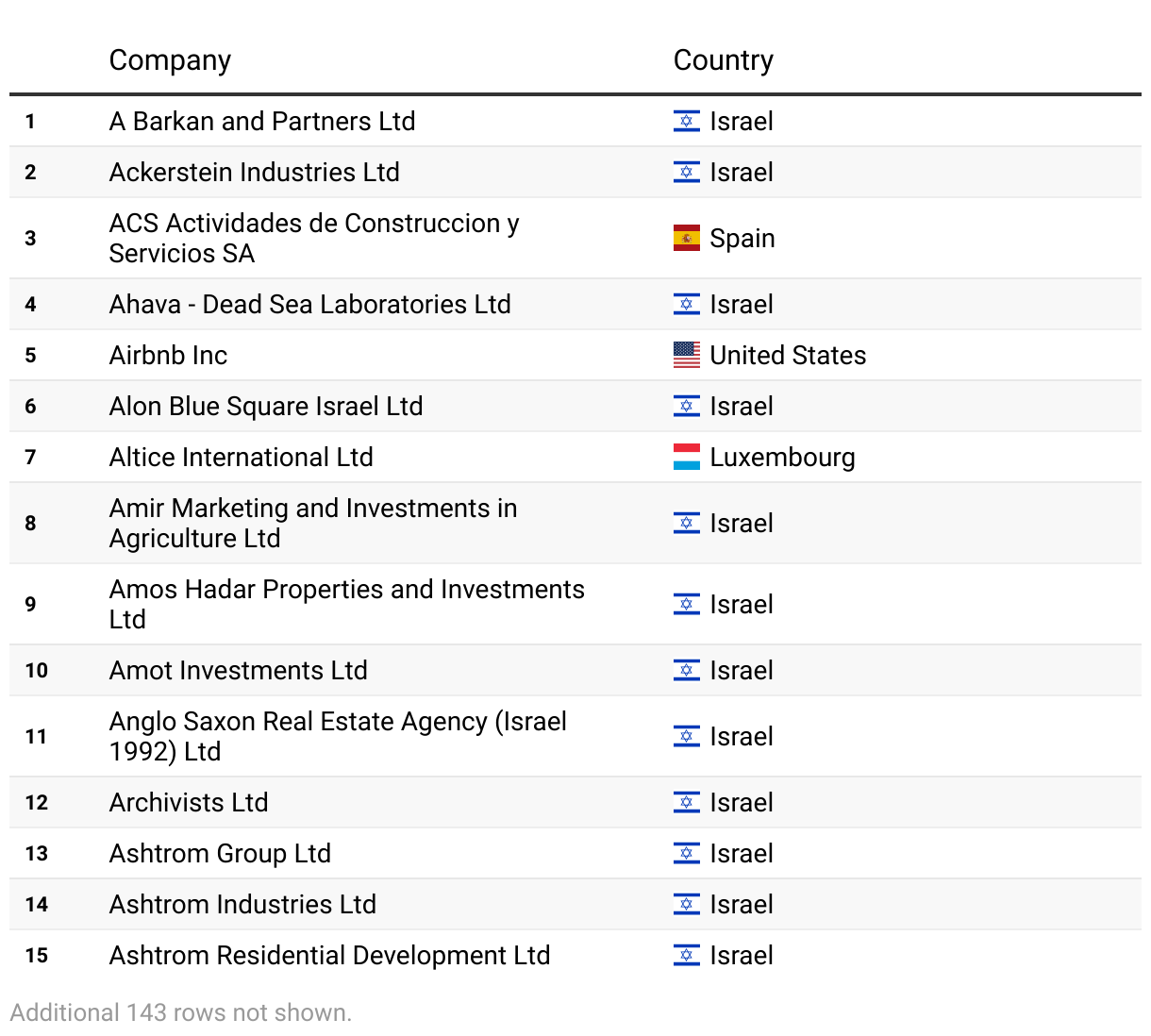Screen dimensions: 1151x1036
Task: Click the Israel flag in the Amot Investments row
Action: coord(686,670)
